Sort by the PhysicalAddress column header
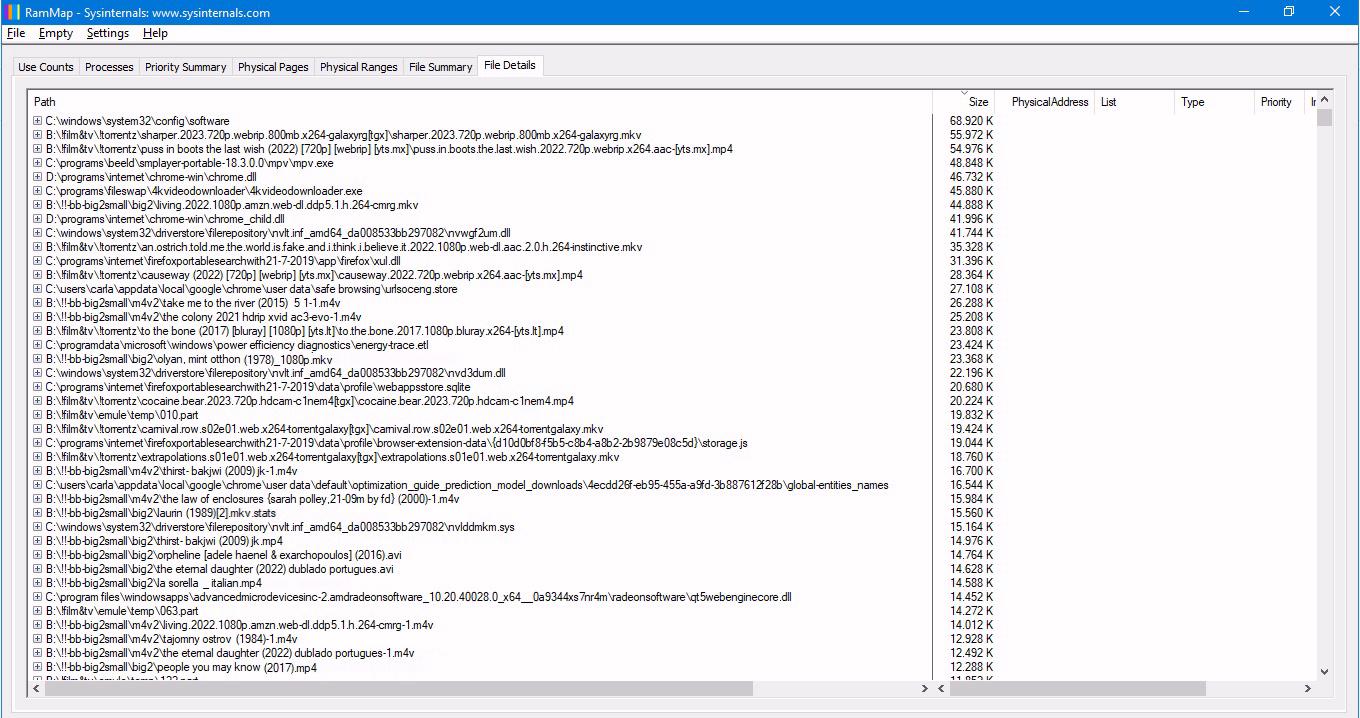The width and height of the screenshot is (1360, 718). (x=1044, y=101)
